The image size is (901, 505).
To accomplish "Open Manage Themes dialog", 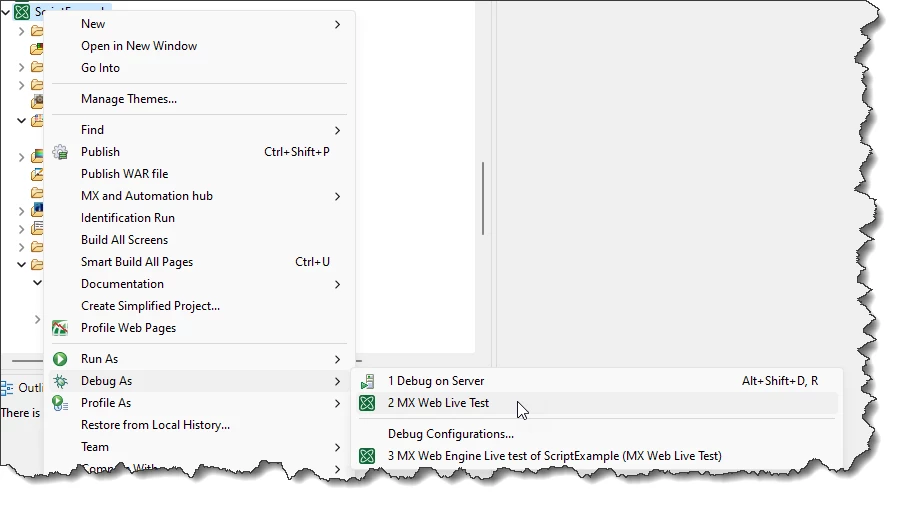I will [199, 99].
